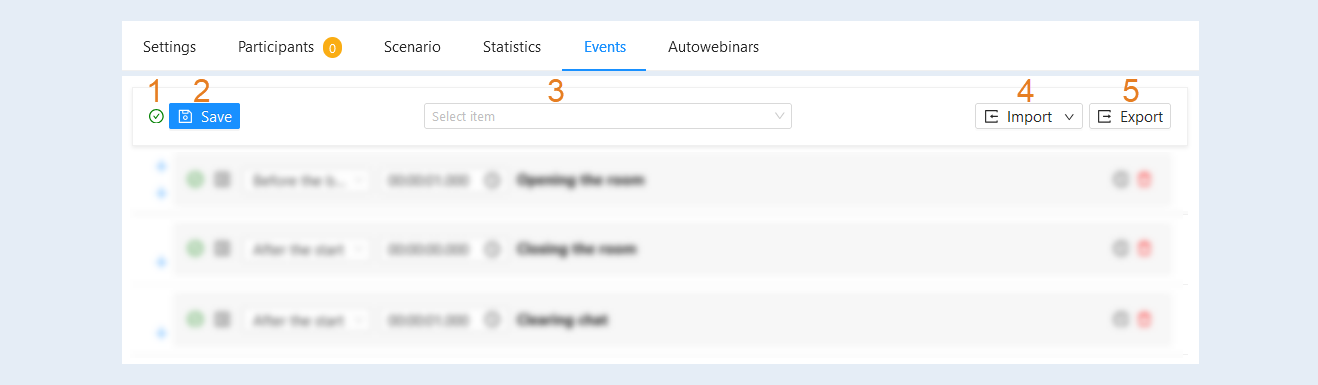
Task: Save the events list
Action: click(204, 117)
